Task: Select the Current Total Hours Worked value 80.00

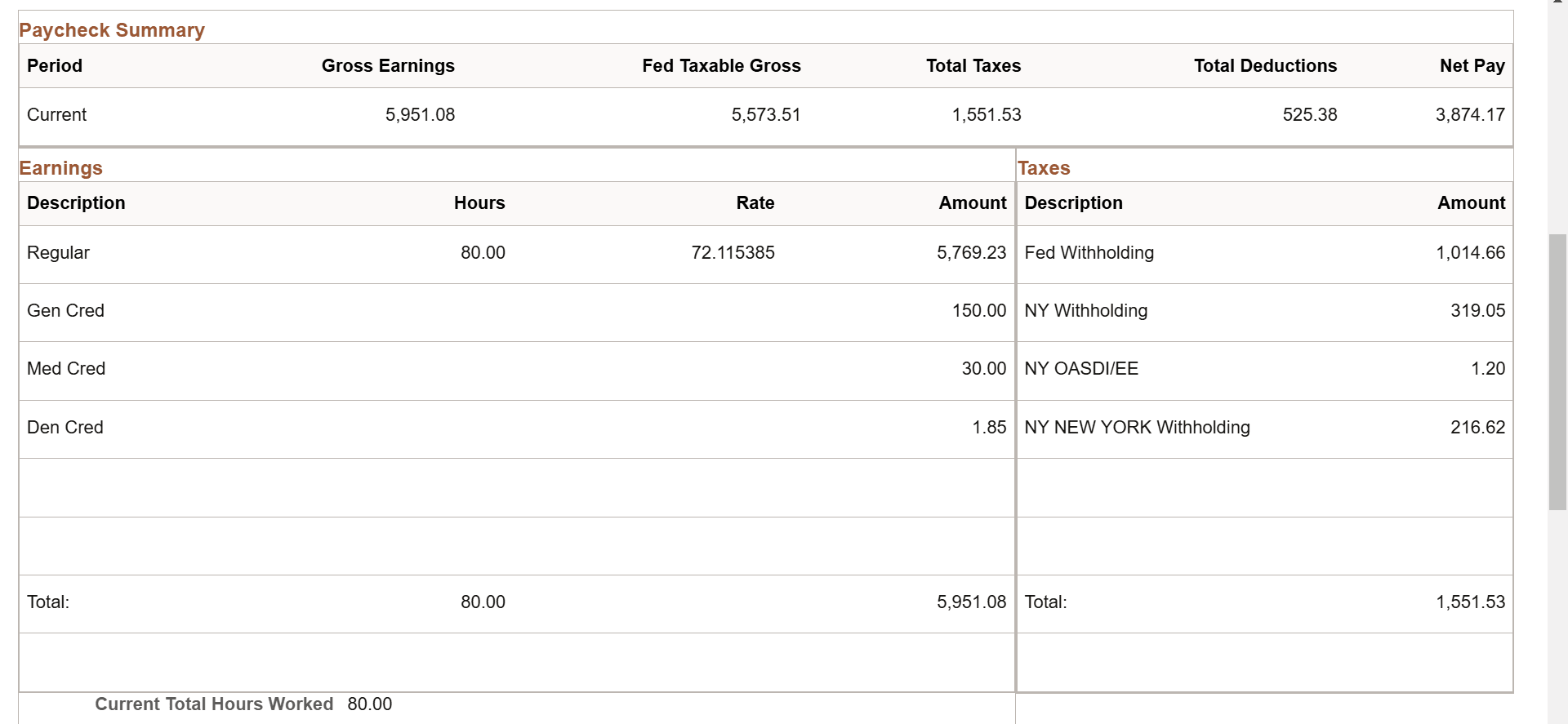Action: tap(369, 704)
